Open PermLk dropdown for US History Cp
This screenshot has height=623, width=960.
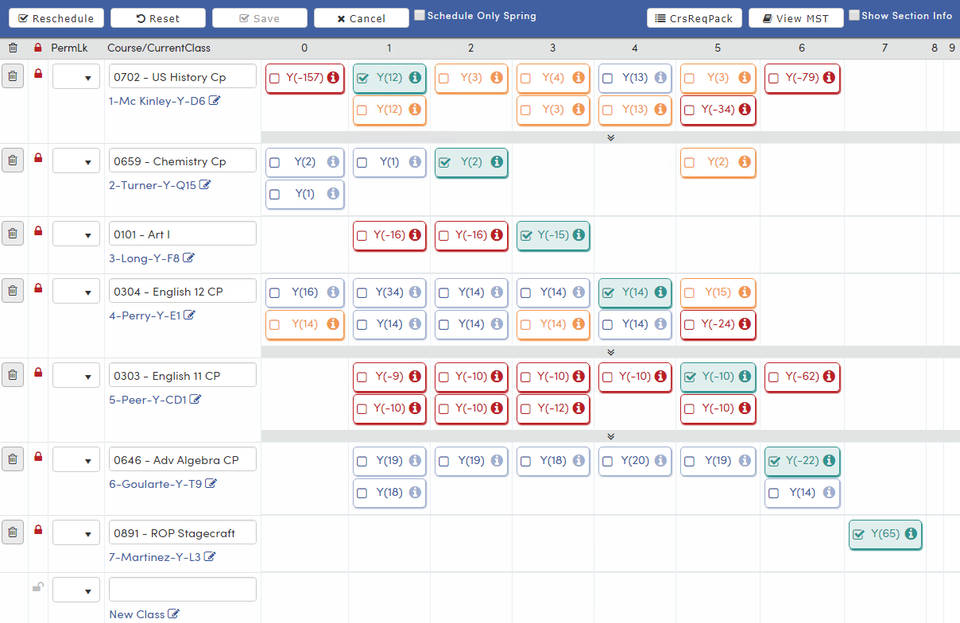pos(76,77)
